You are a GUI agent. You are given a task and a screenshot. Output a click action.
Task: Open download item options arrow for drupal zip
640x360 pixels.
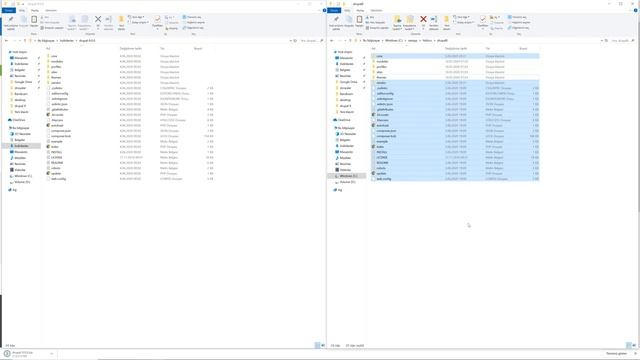[x=52, y=354]
